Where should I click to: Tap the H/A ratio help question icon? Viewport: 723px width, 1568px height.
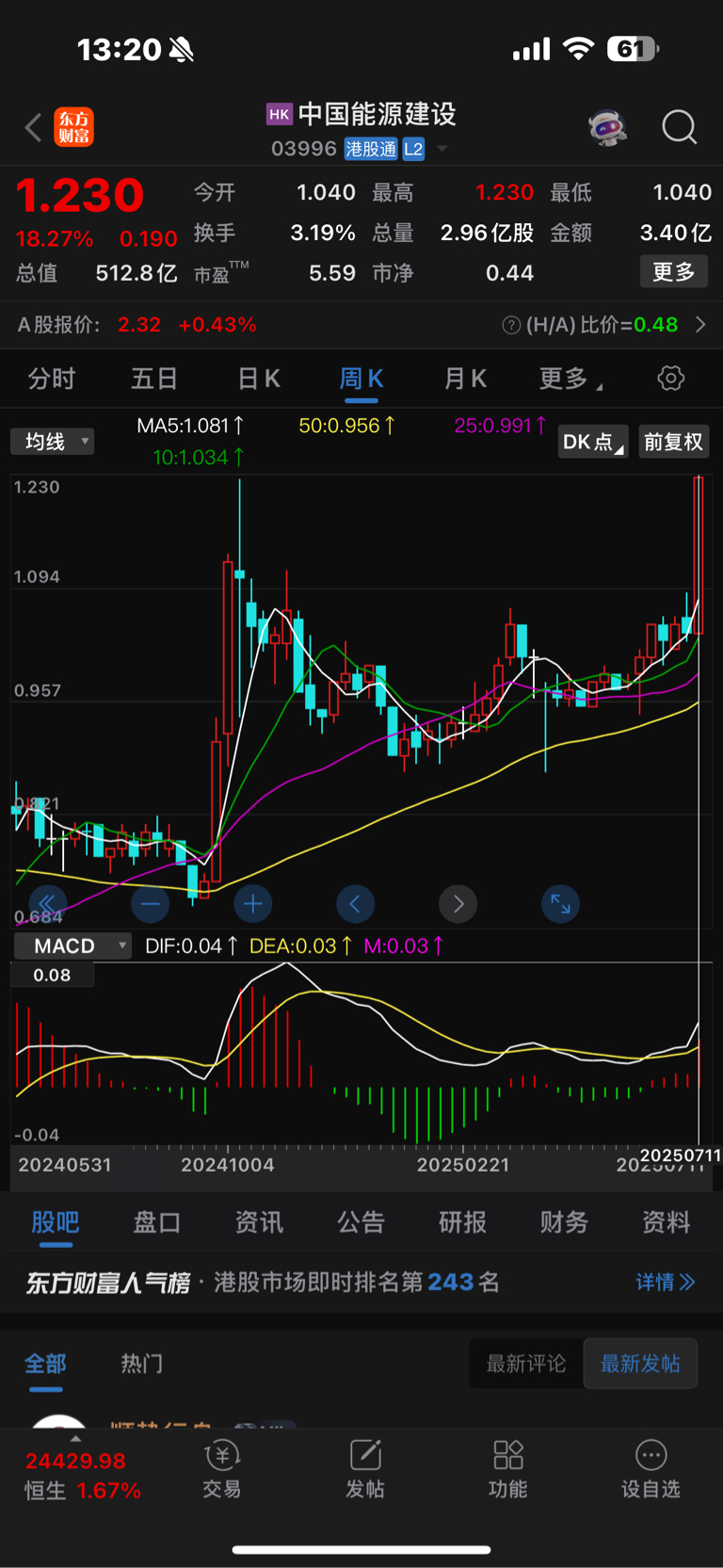(x=511, y=325)
